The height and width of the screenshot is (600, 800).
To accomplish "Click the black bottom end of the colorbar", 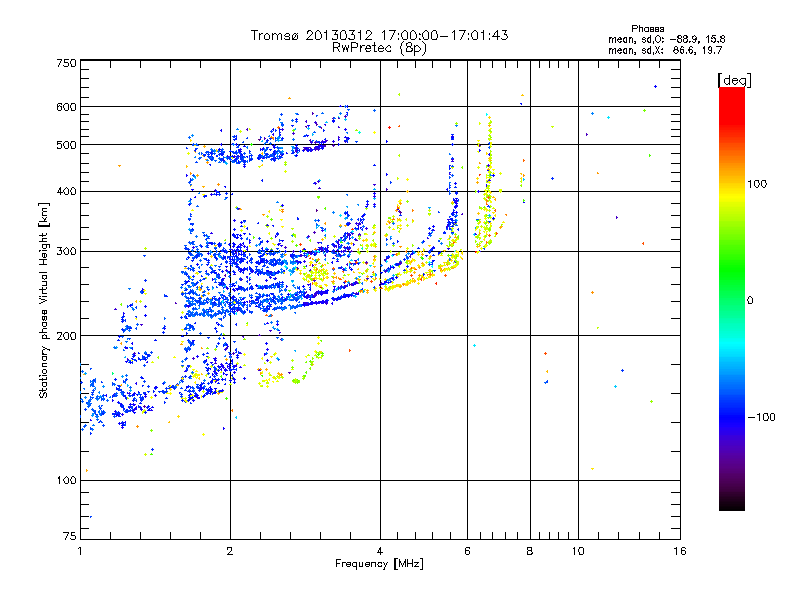I will coord(732,503).
